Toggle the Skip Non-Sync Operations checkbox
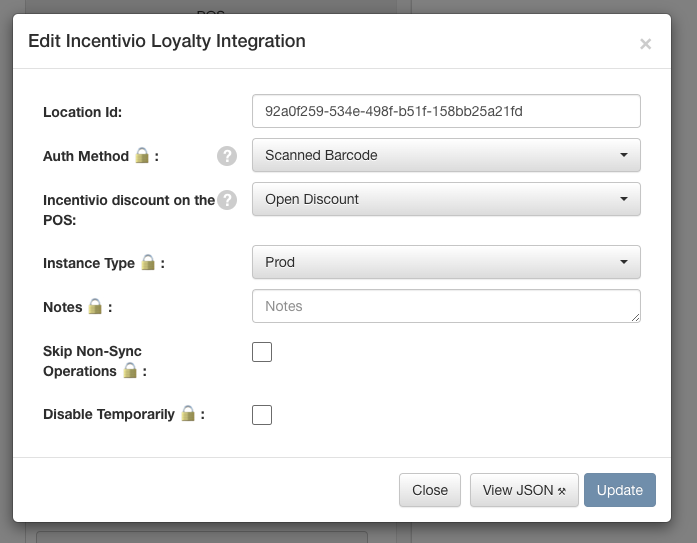This screenshot has width=697, height=543. click(x=262, y=352)
